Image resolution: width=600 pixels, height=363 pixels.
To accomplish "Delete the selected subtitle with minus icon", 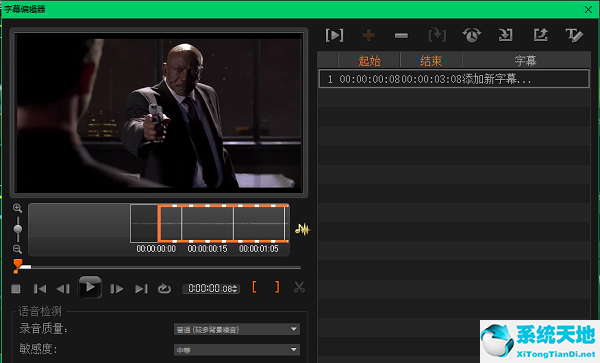I will (401, 36).
